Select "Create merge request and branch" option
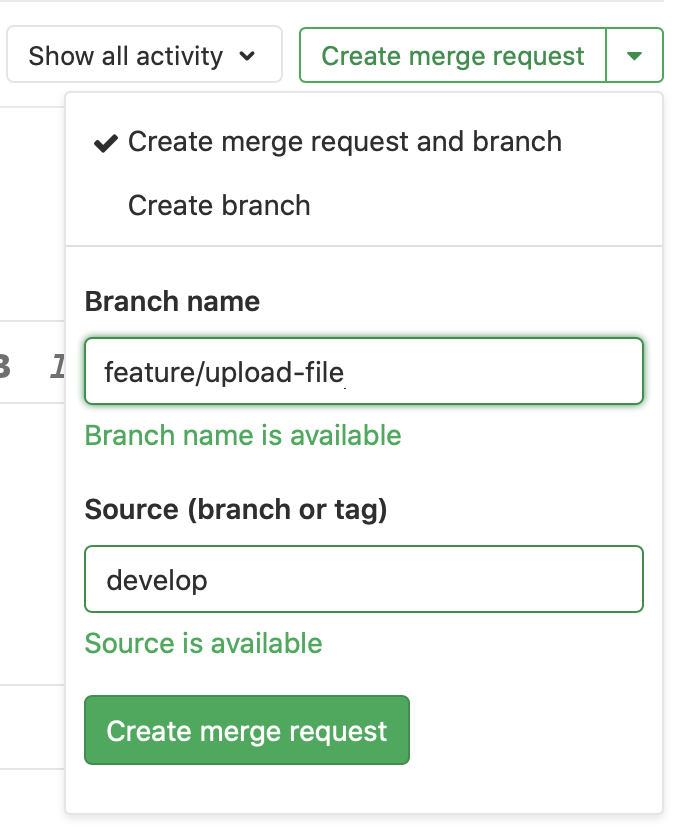 pyautogui.click(x=345, y=142)
